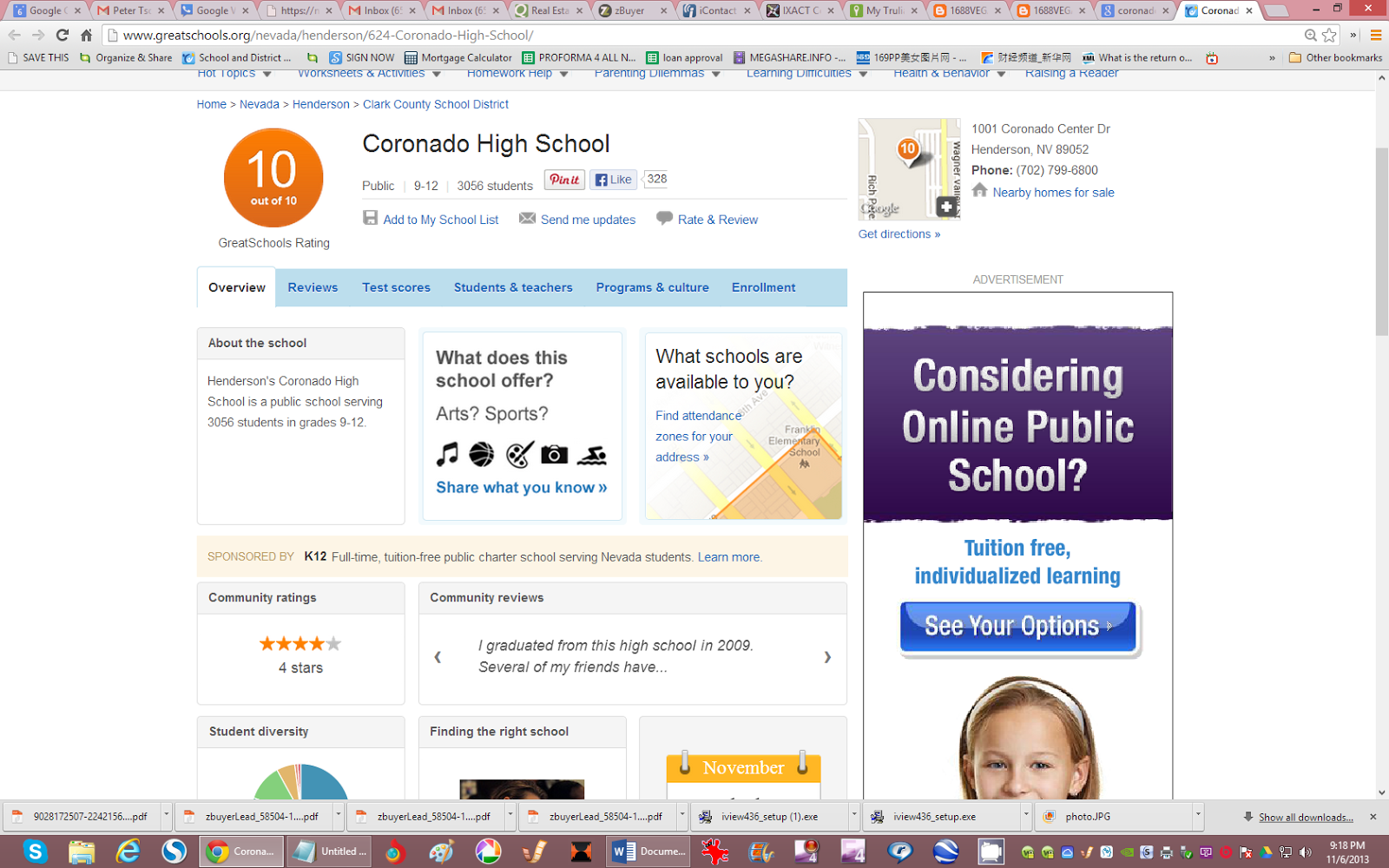
Task: Click the page vertical scrollbar thumb
Action: coord(1382,242)
